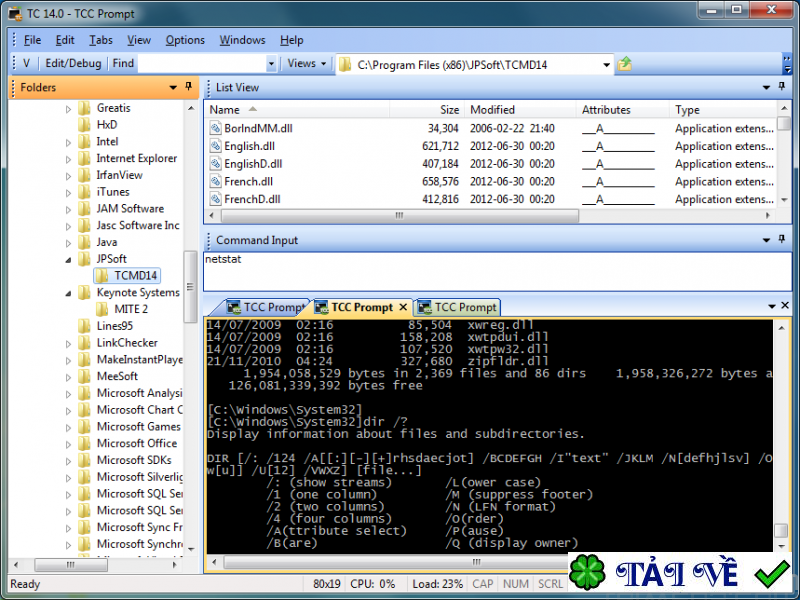Open the List View panel options arrow
This screenshot has width=800, height=600.
click(766, 88)
